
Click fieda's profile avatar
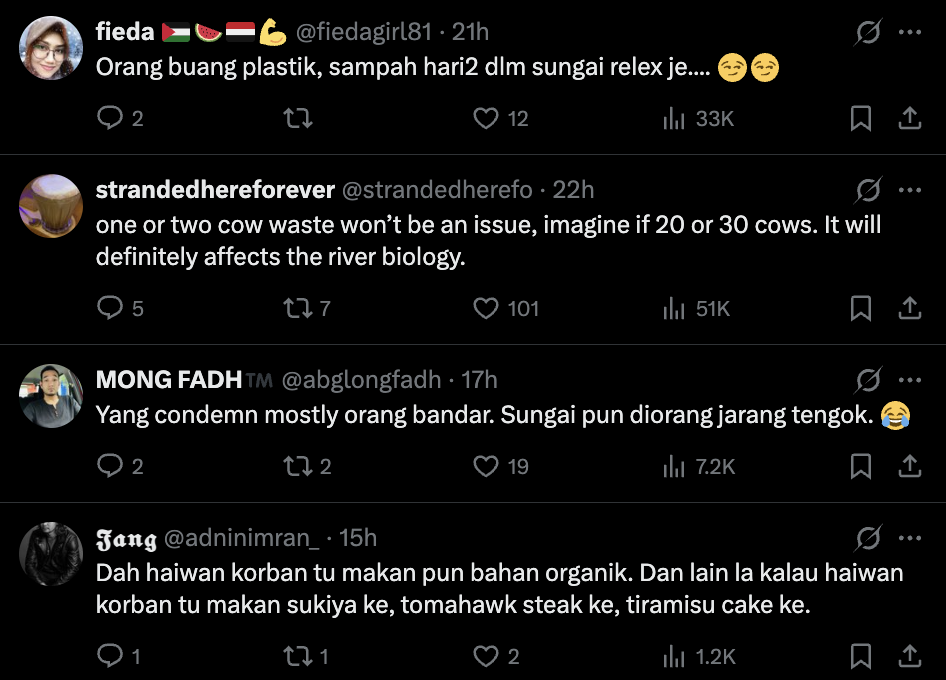(x=51, y=48)
